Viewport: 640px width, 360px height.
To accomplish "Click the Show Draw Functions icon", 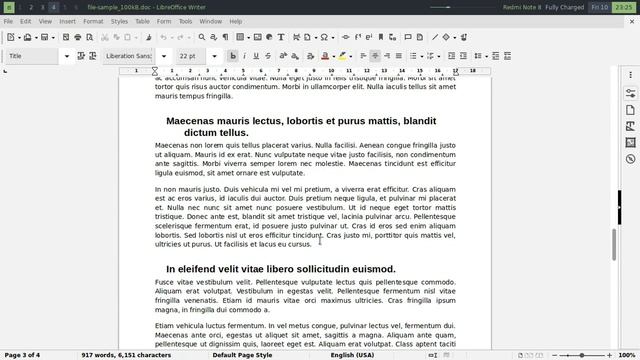I will click(x=464, y=37).
